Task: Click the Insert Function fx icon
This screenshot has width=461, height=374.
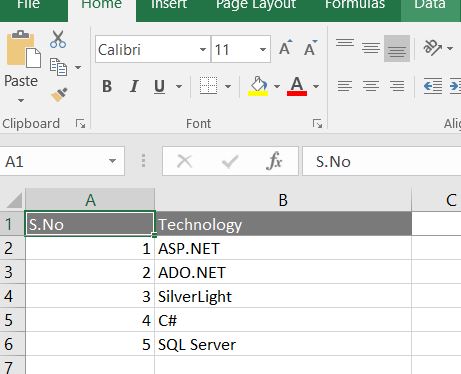Action: (274, 161)
